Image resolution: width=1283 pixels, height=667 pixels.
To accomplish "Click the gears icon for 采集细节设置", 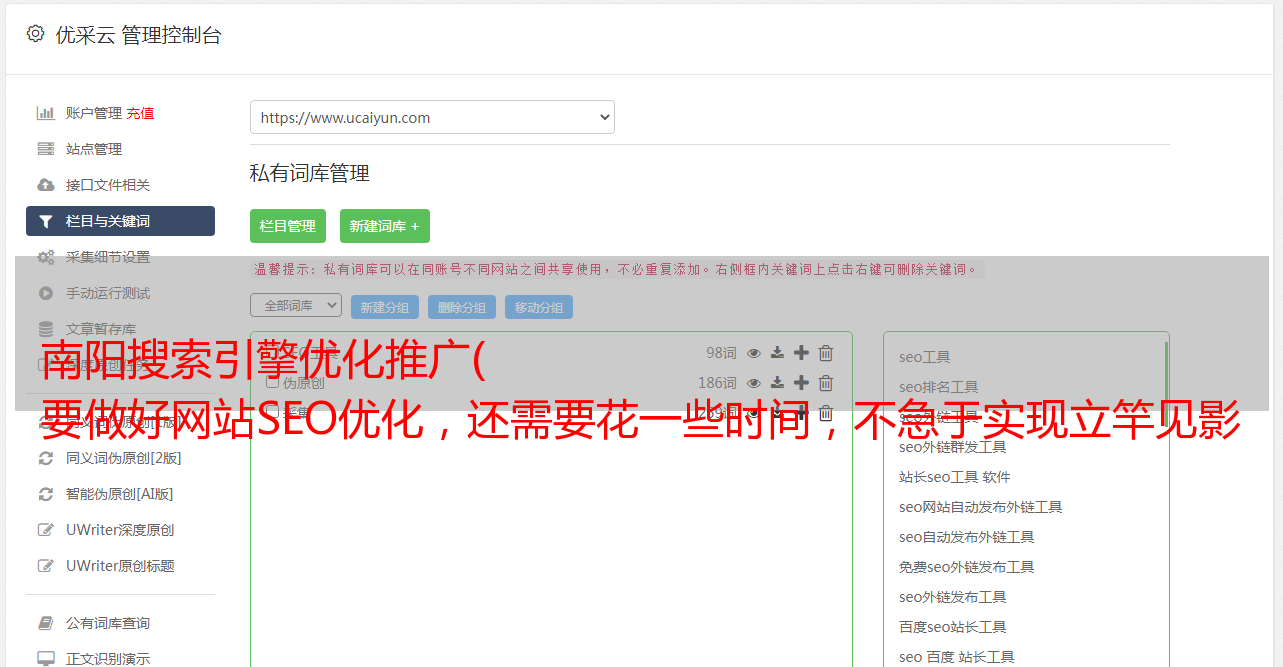I will click(46, 257).
